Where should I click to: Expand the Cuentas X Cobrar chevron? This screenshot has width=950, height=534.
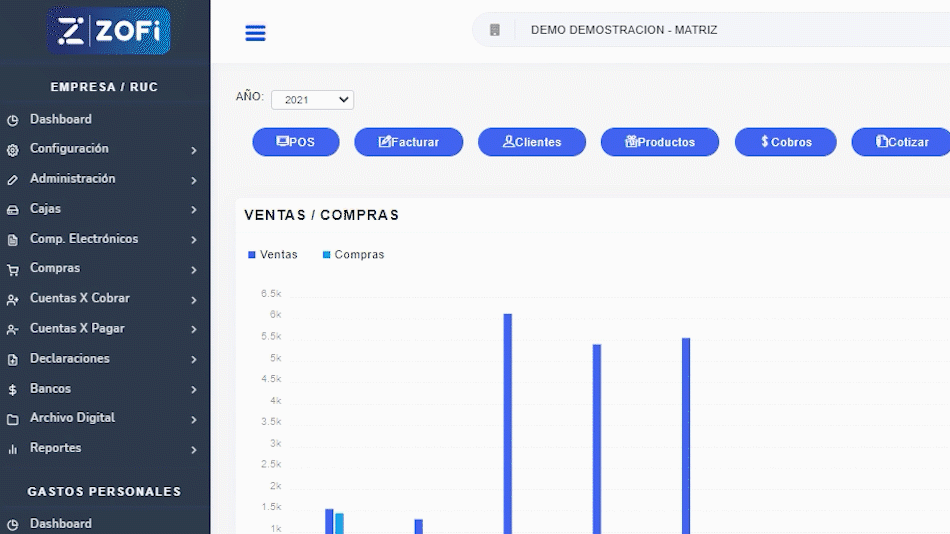[x=193, y=300]
